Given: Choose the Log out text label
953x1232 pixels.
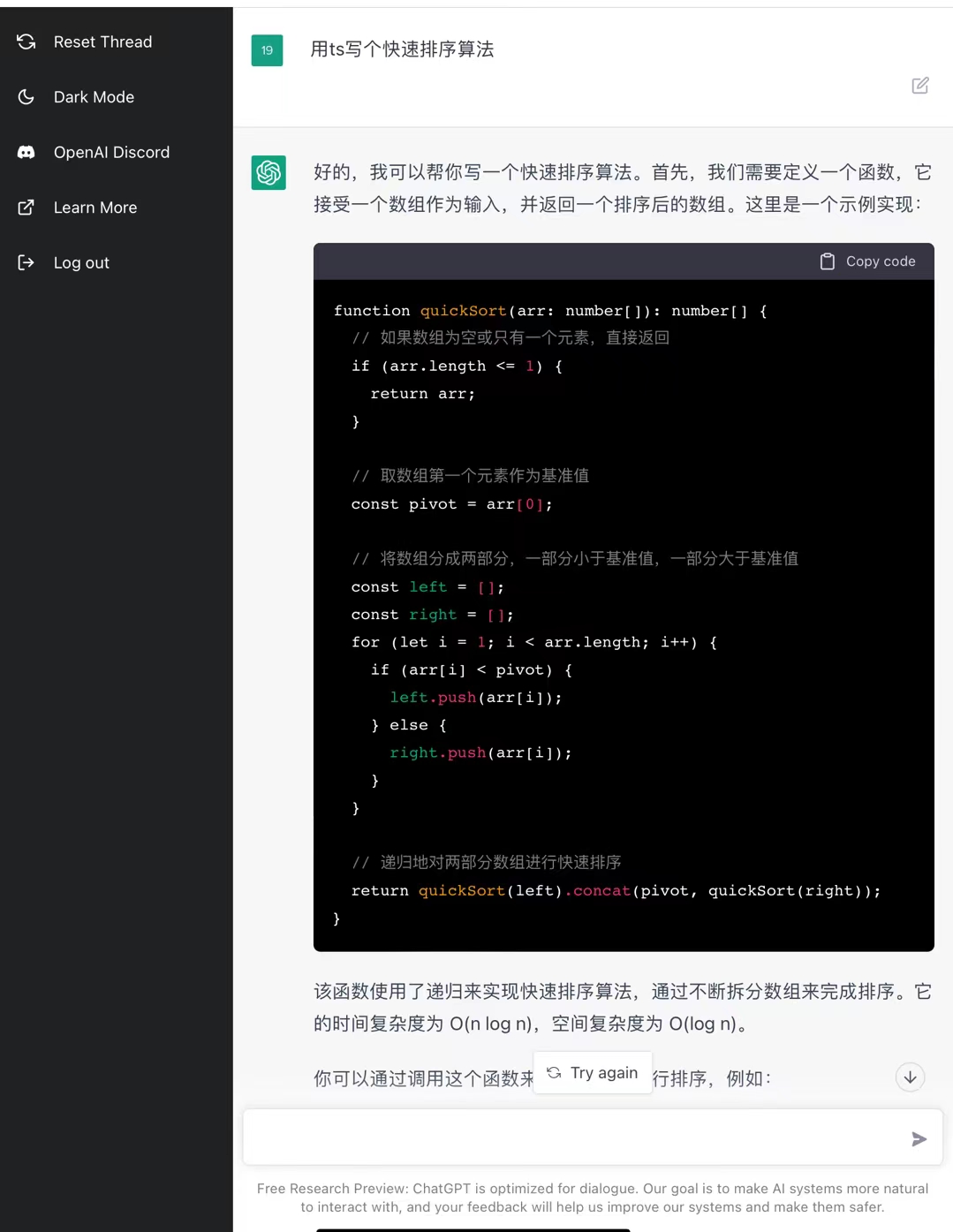Looking at the screenshot, I should click(x=81, y=262).
